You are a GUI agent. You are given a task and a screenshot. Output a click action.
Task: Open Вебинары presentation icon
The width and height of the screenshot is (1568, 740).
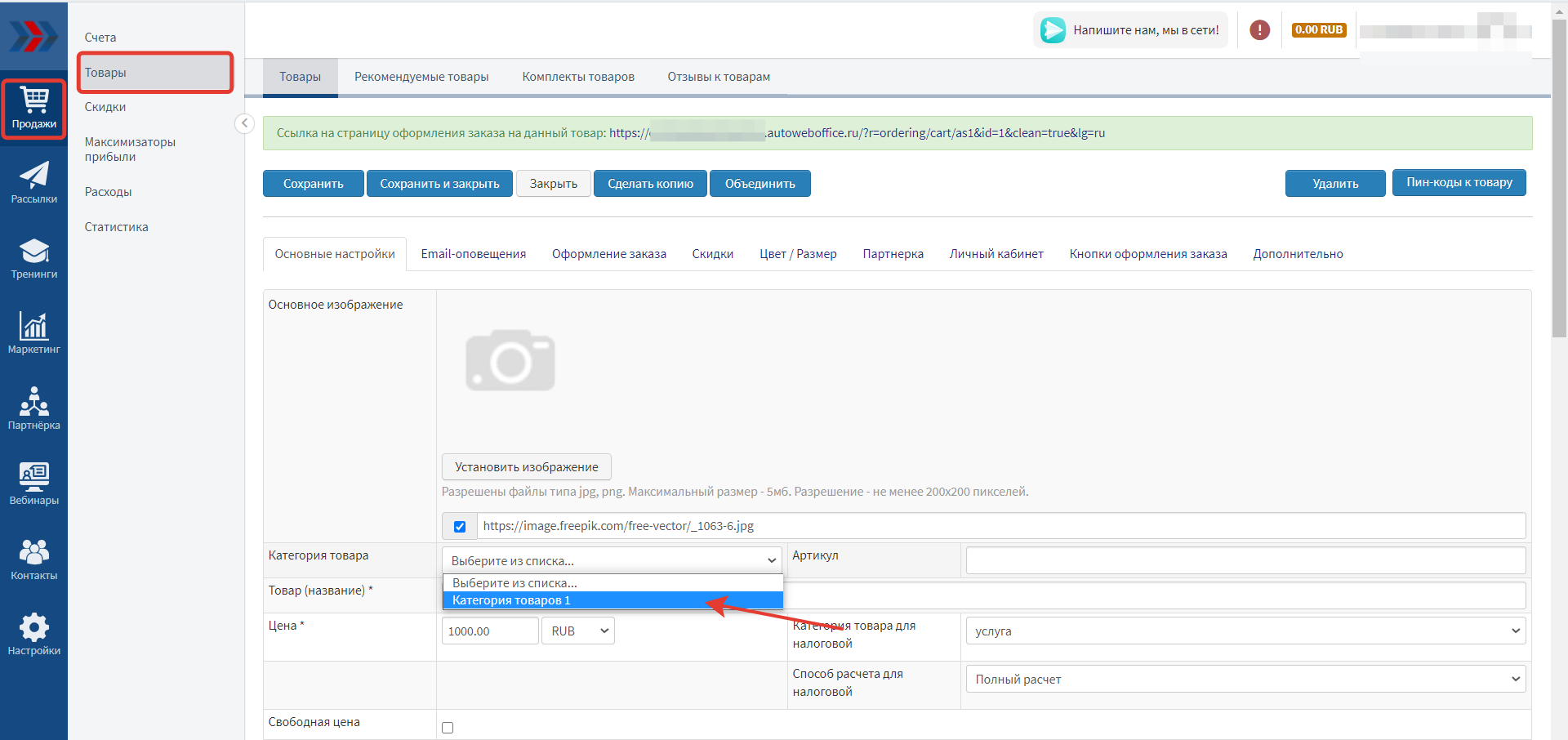point(33,484)
